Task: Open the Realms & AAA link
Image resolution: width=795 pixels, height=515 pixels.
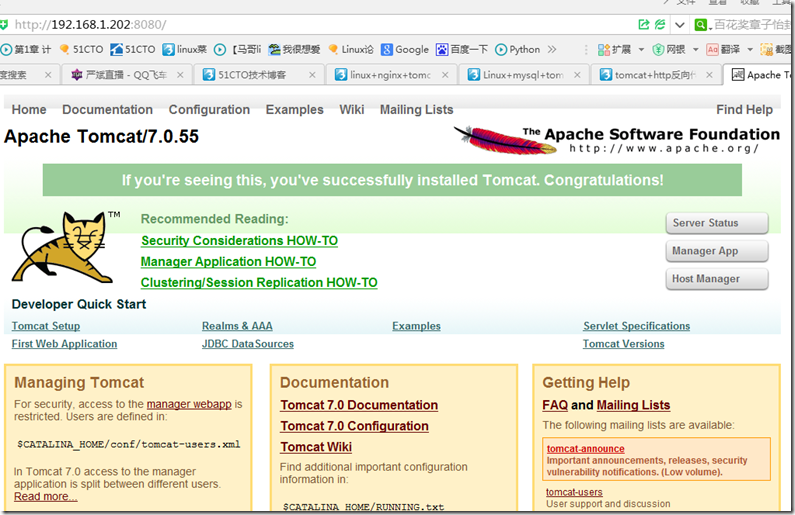Action: (237, 326)
